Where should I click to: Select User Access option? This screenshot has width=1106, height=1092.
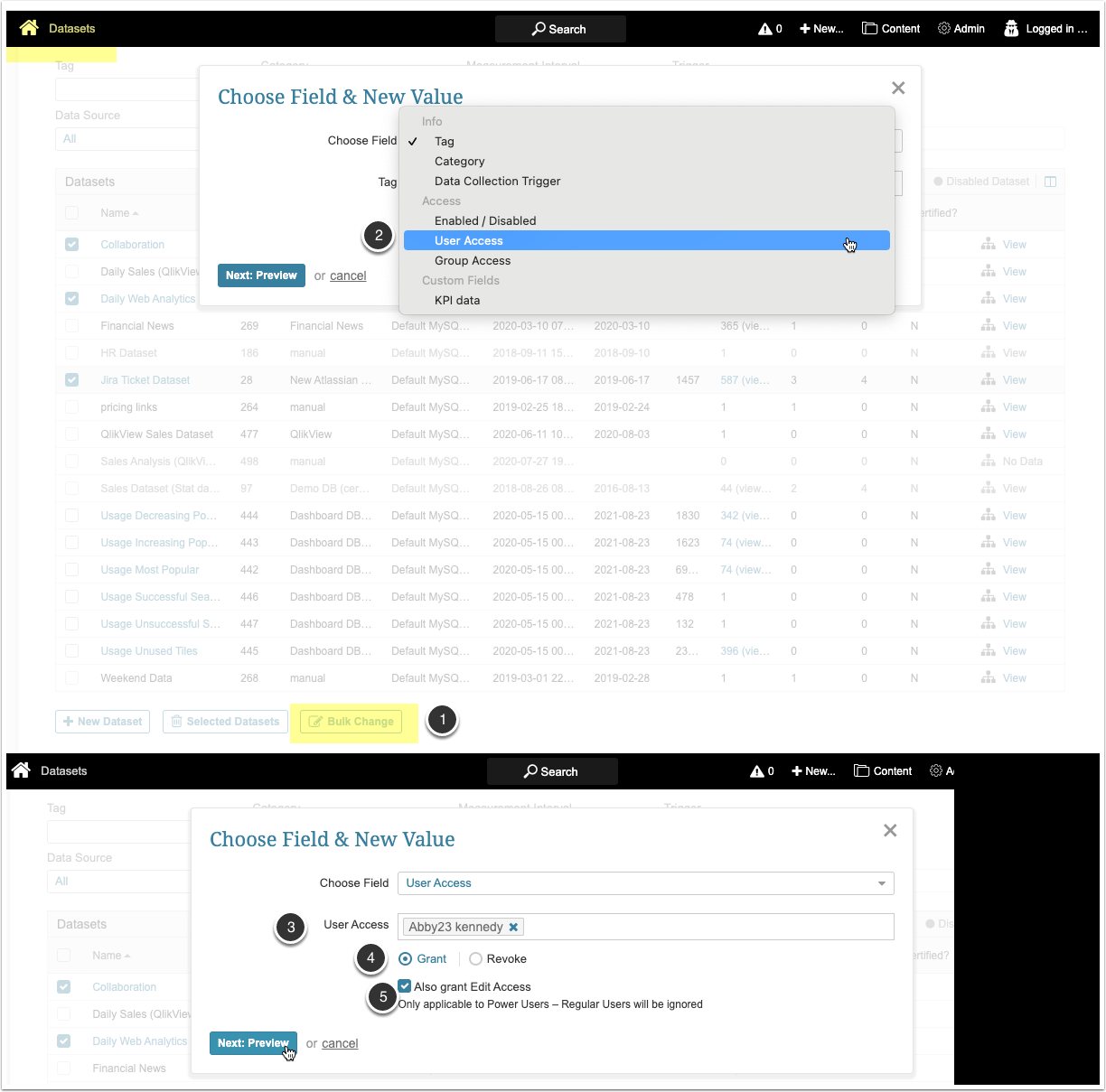[x=647, y=240]
